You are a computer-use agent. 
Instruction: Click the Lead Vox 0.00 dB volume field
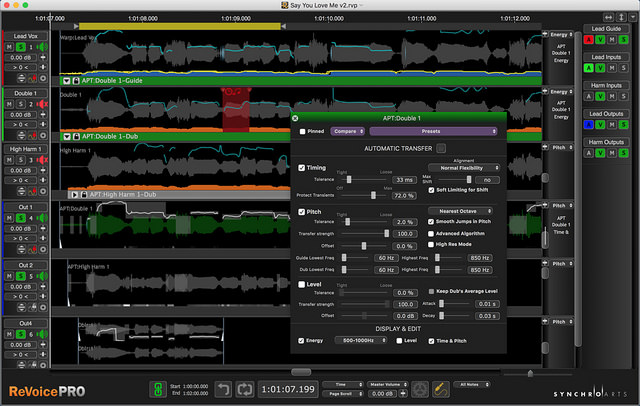[x=20, y=58]
